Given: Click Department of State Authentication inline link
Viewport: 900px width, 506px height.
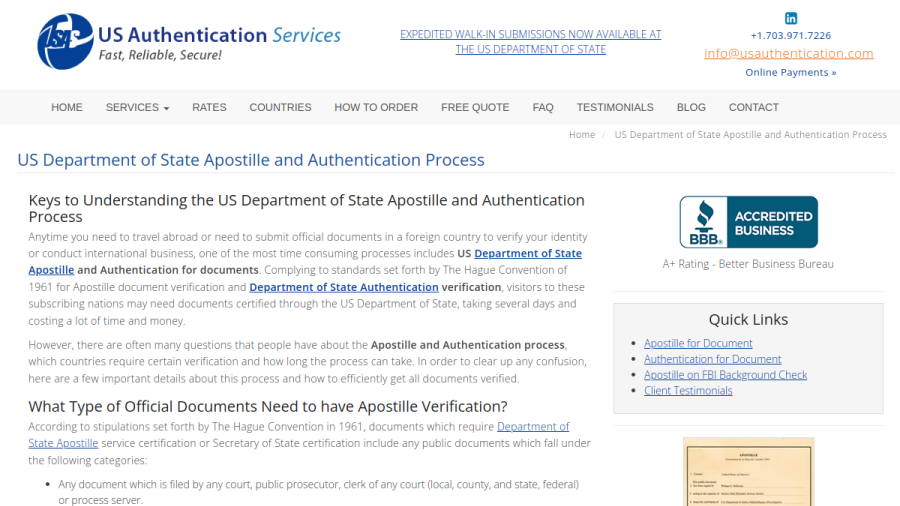Looking at the screenshot, I should coord(344,287).
